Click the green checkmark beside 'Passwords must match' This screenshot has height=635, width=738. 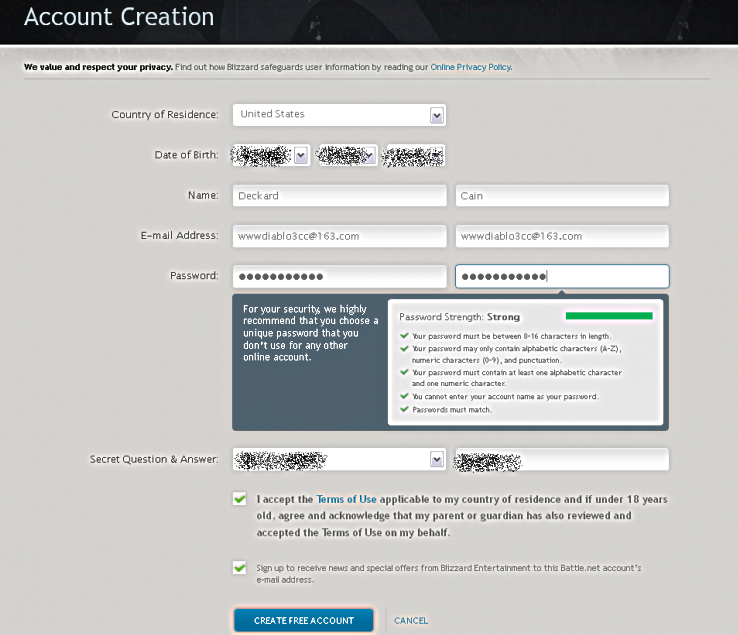(x=404, y=409)
